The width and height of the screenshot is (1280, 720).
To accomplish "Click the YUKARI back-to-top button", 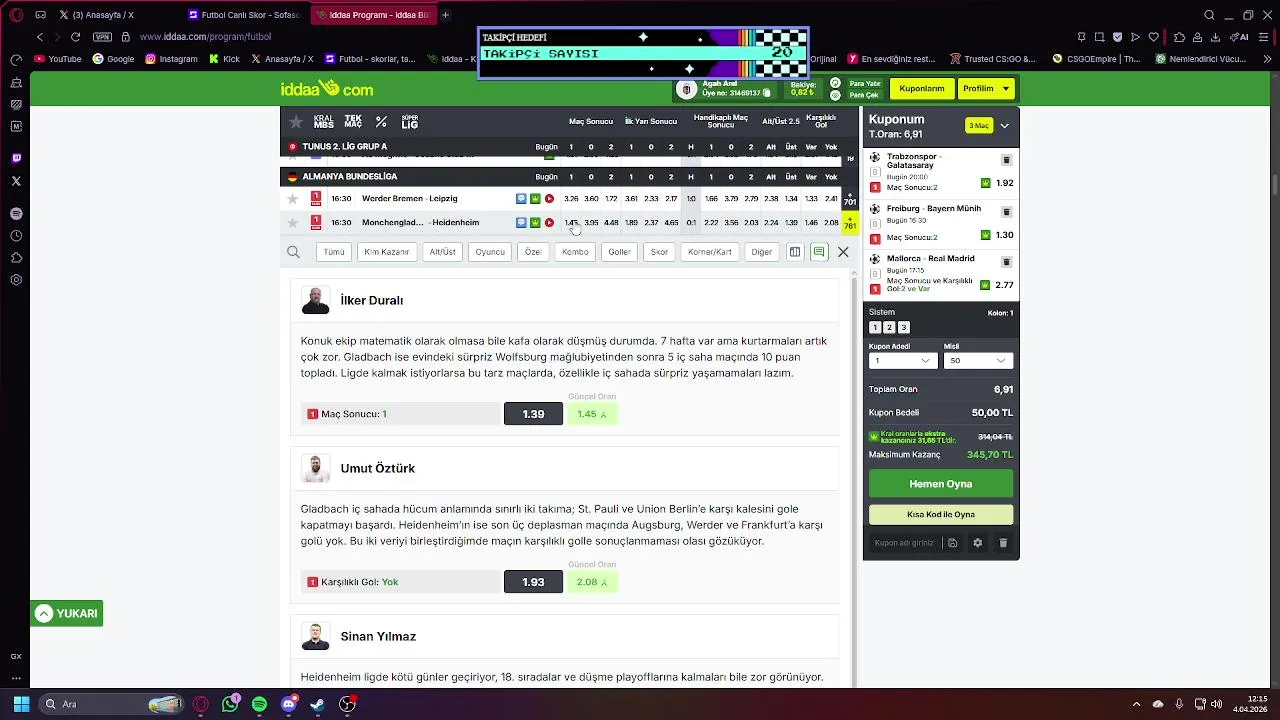I will 67,614.
